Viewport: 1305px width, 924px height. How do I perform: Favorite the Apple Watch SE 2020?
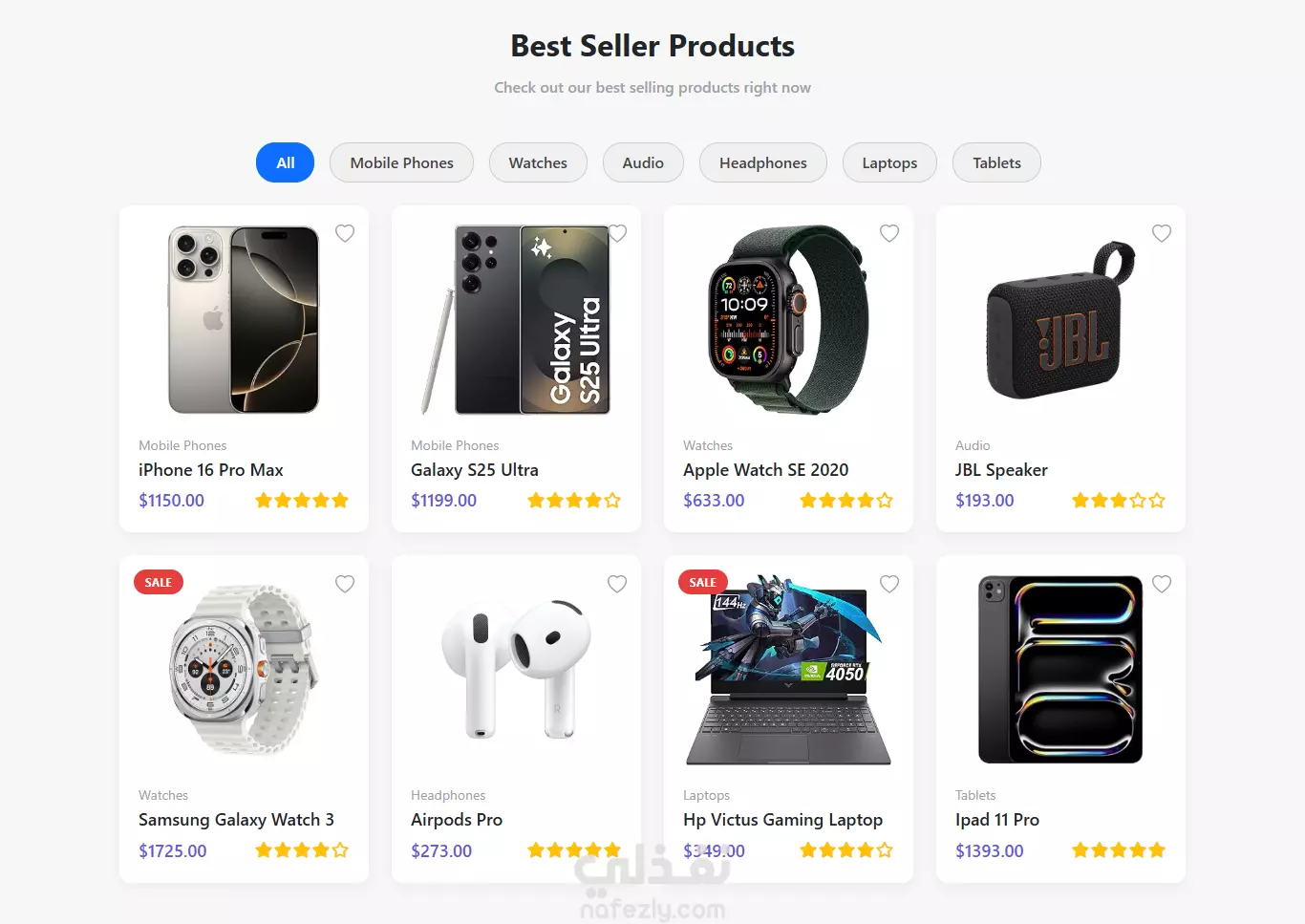889,233
